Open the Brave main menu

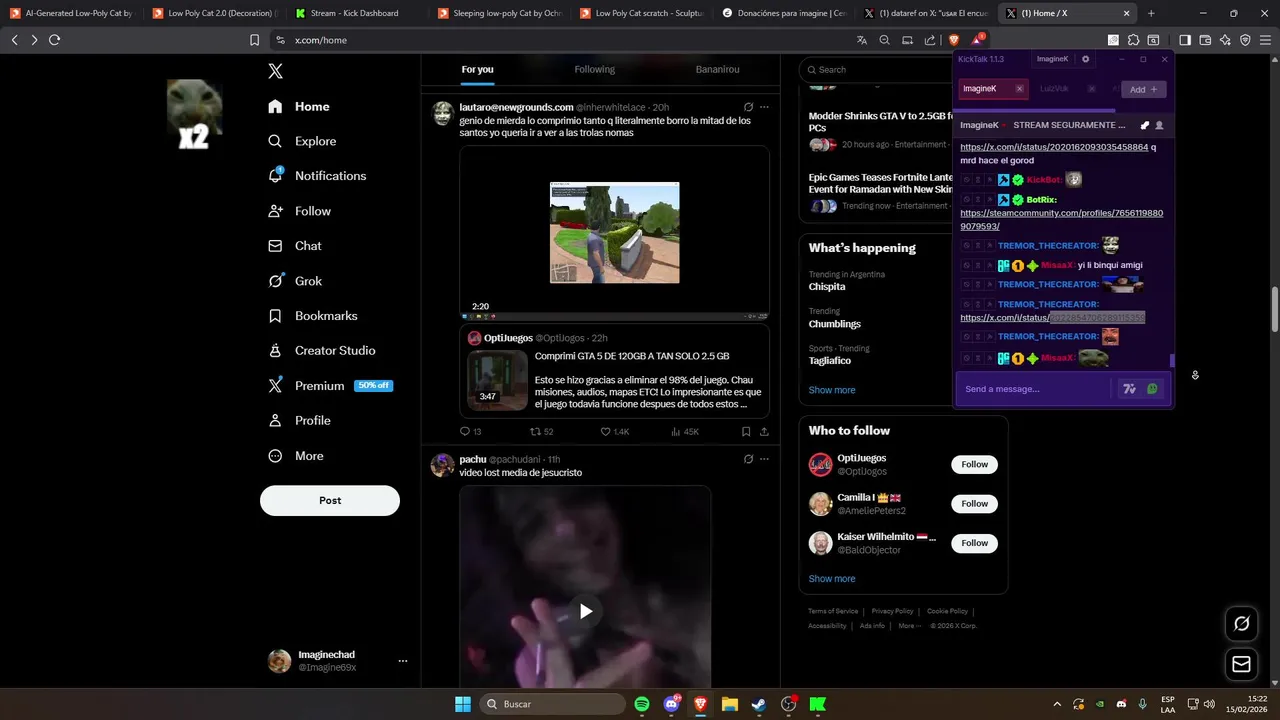tap(1265, 40)
